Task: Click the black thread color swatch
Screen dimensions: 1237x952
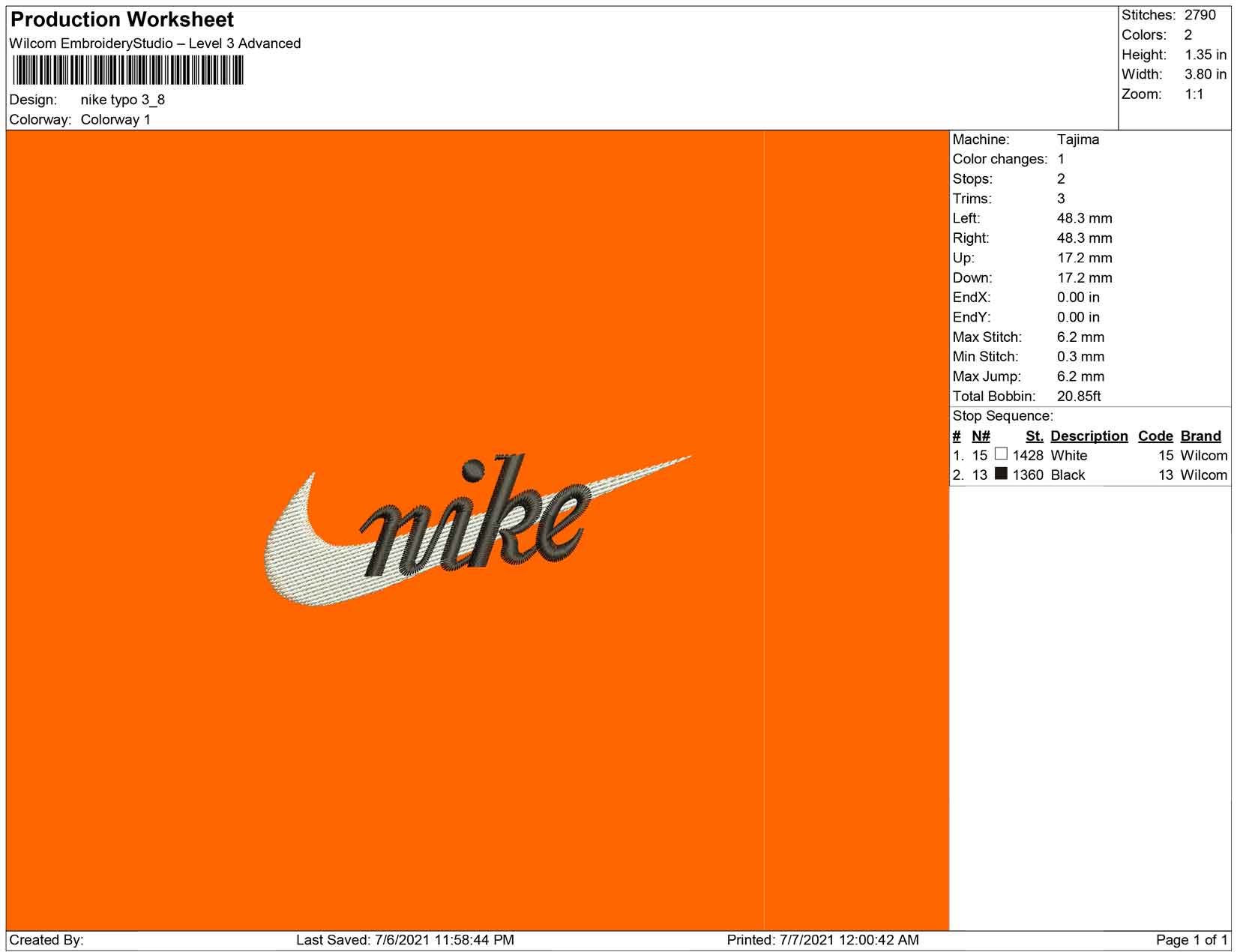Action: (1001, 474)
